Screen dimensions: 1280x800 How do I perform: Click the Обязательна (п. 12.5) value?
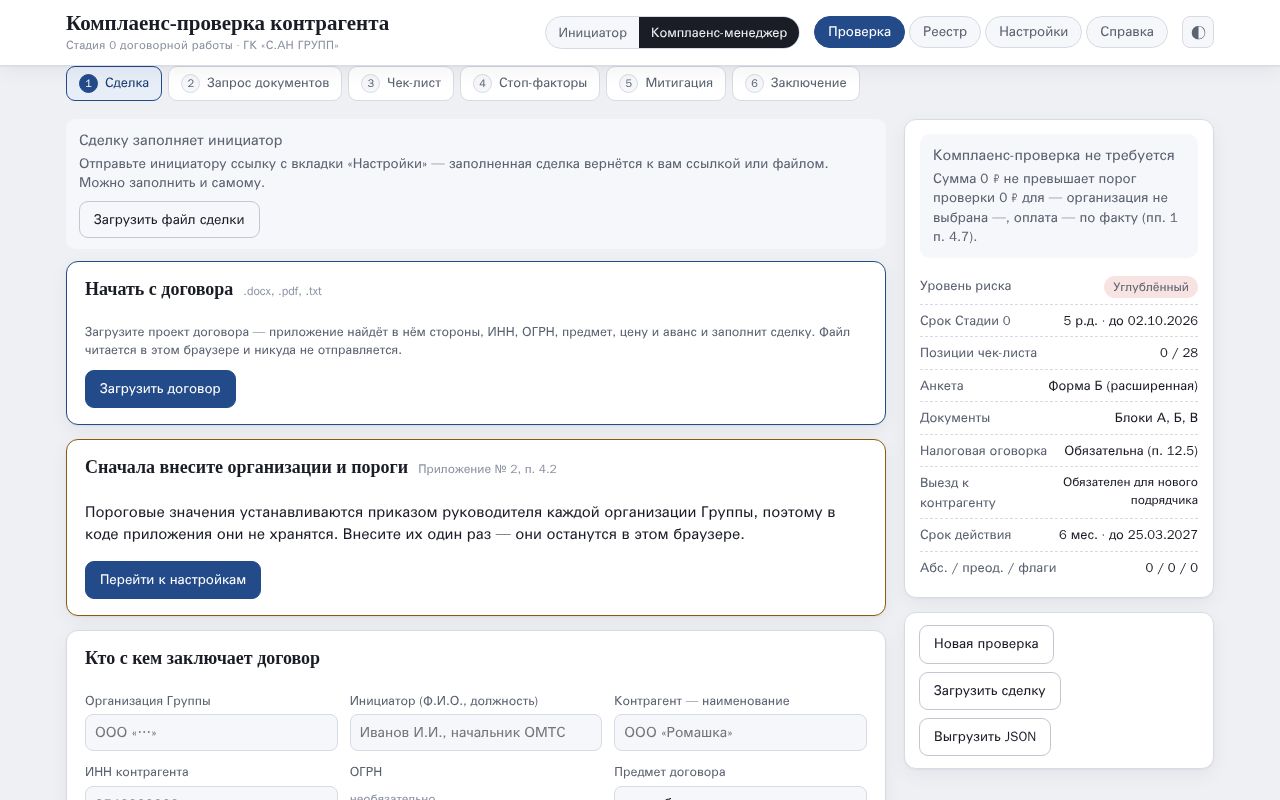point(1131,451)
